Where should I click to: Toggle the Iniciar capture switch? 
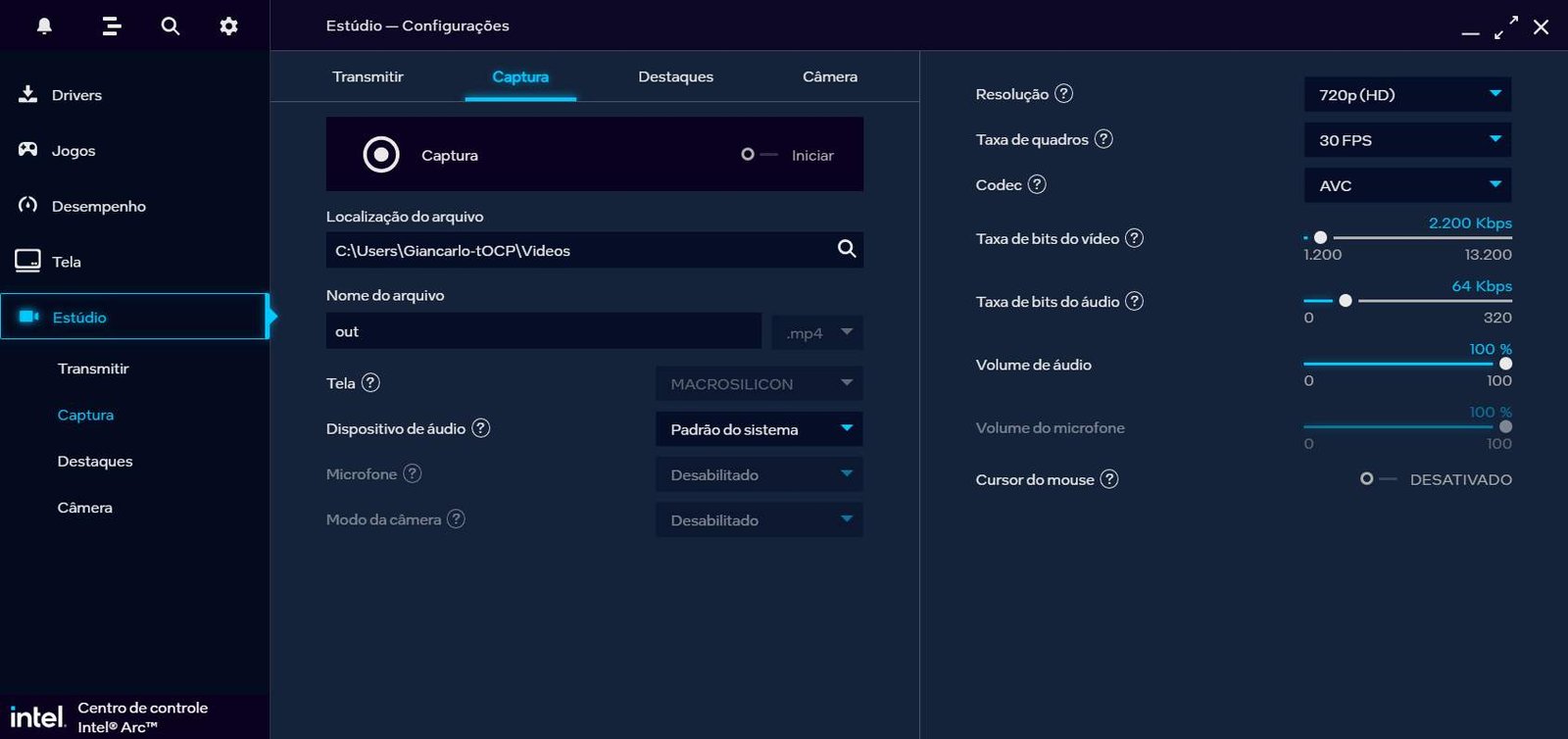[759, 155]
